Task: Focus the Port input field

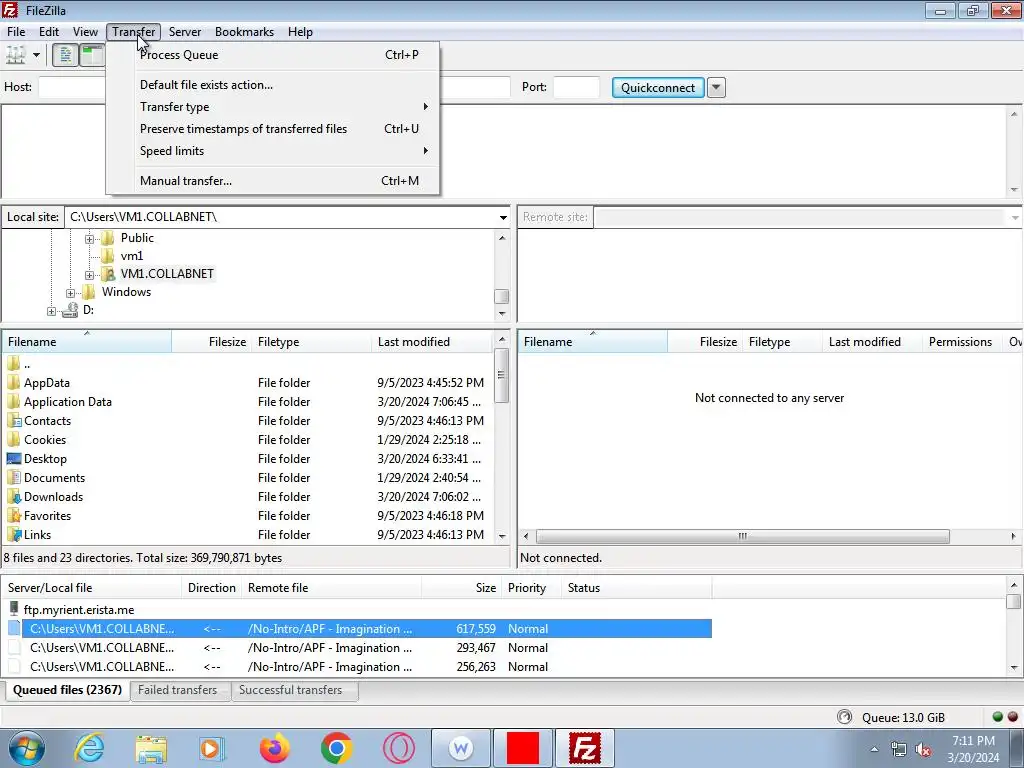Action: (576, 88)
